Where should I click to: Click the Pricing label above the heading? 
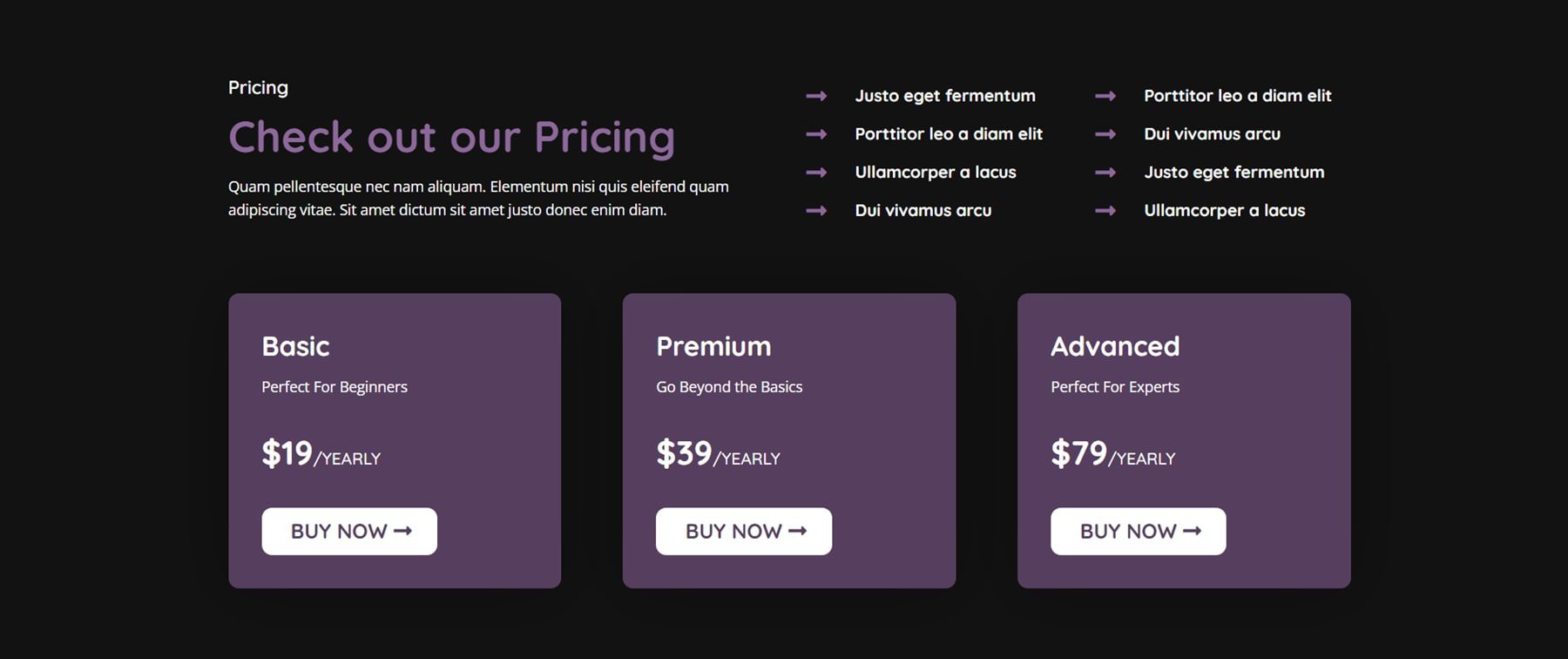tap(257, 87)
